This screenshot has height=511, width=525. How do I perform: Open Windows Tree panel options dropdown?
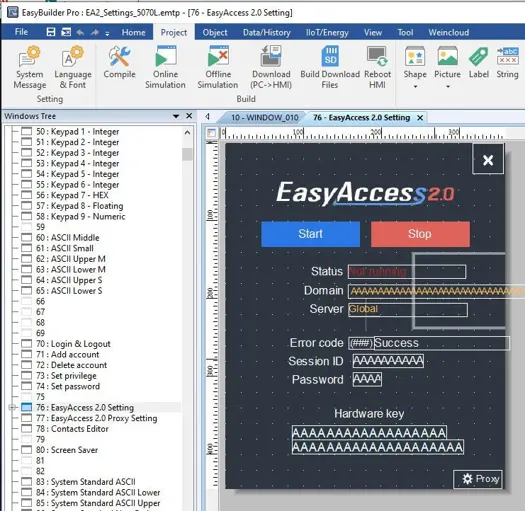(176, 116)
